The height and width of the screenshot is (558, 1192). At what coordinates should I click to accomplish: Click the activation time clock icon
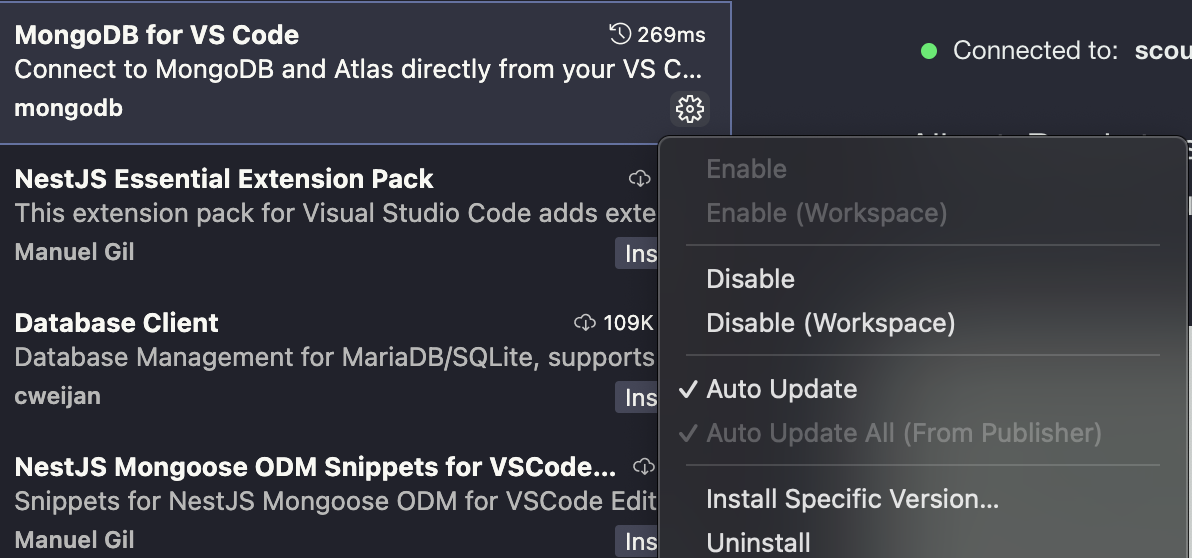click(620, 35)
